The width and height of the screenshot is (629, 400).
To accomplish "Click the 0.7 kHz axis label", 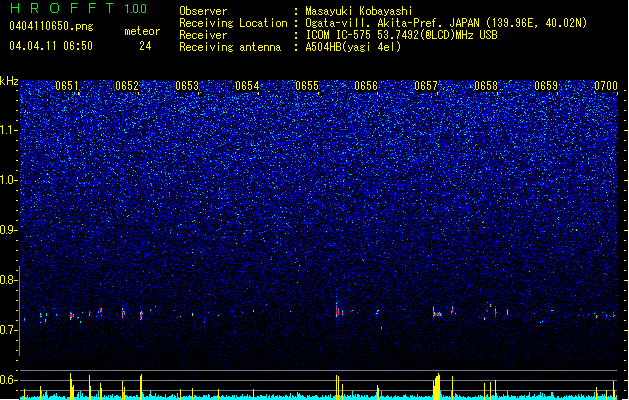I will tap(8, 330).
